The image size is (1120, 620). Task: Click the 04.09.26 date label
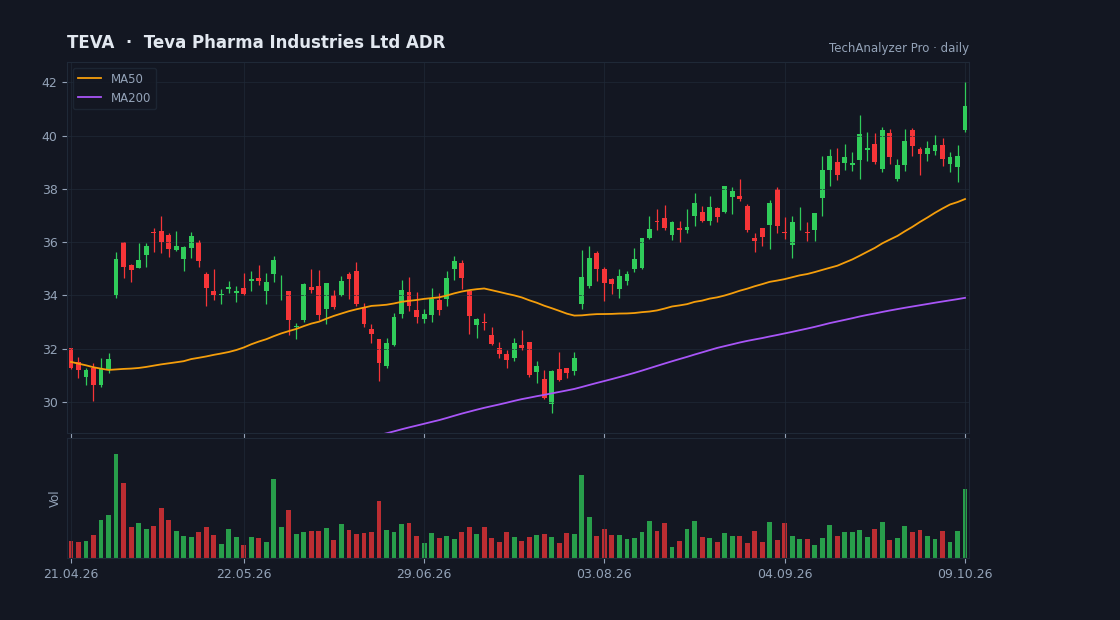pos(785,574)
